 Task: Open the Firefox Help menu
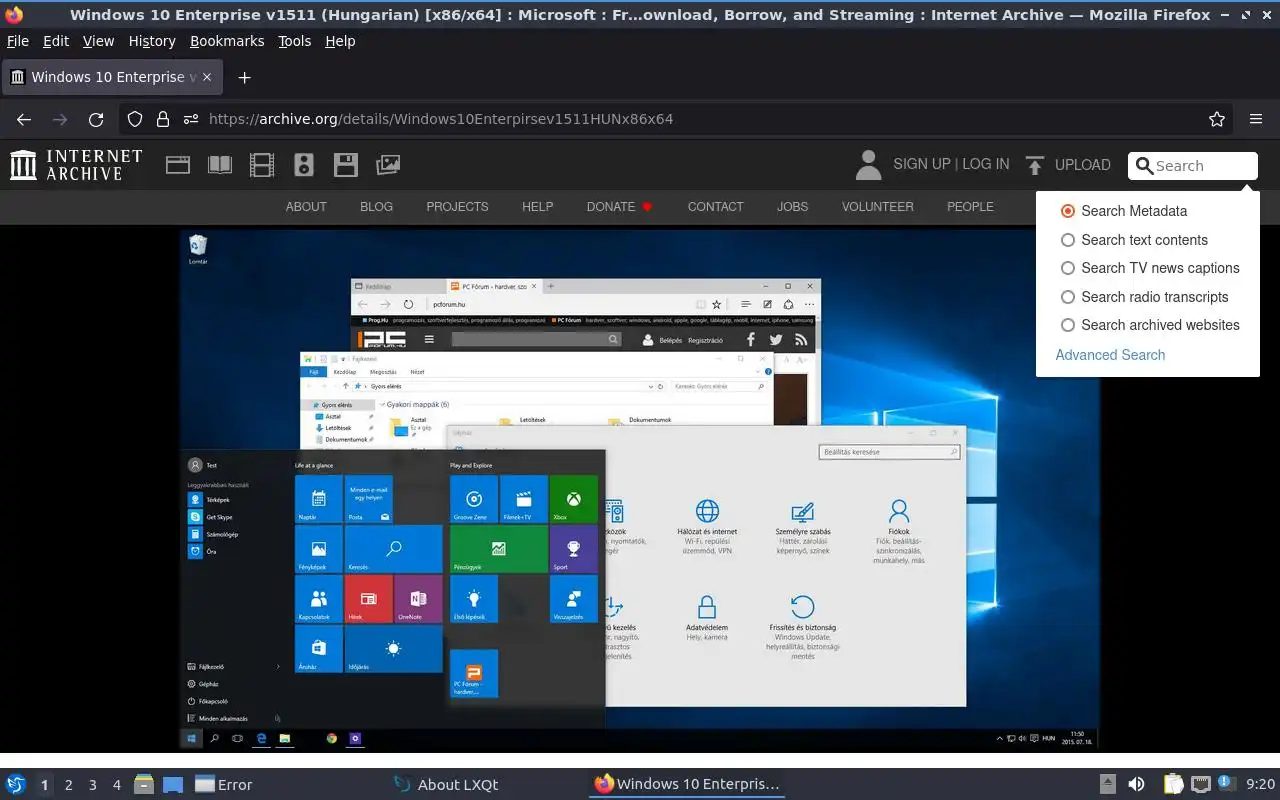tap(340, 41)
